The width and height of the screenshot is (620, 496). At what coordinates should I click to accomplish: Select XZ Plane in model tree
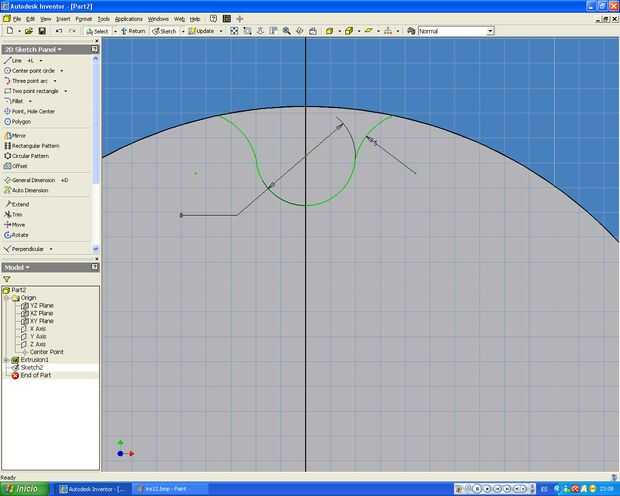[x=37, y=313]
